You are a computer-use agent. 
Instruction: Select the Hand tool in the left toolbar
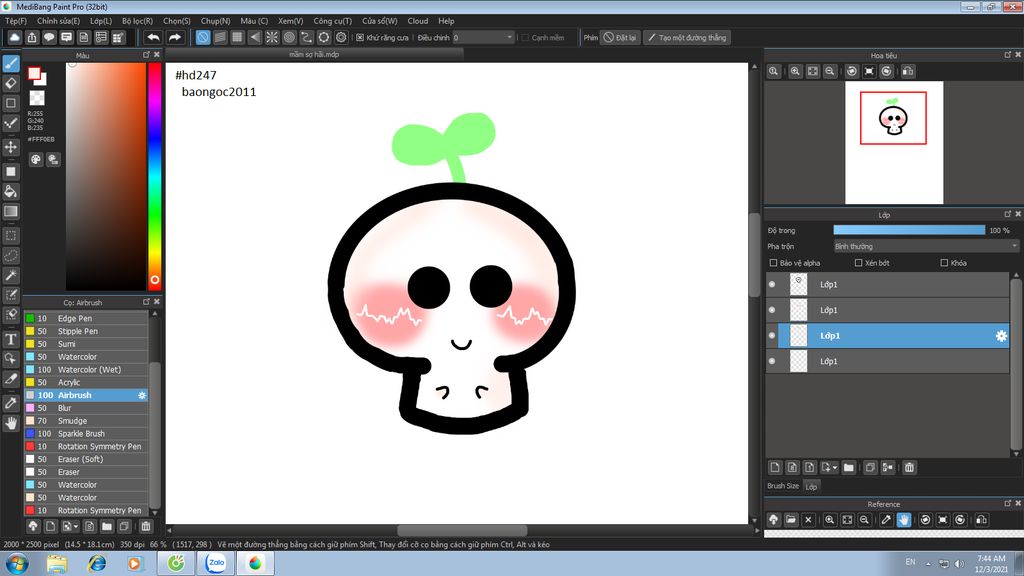point(11,423)
